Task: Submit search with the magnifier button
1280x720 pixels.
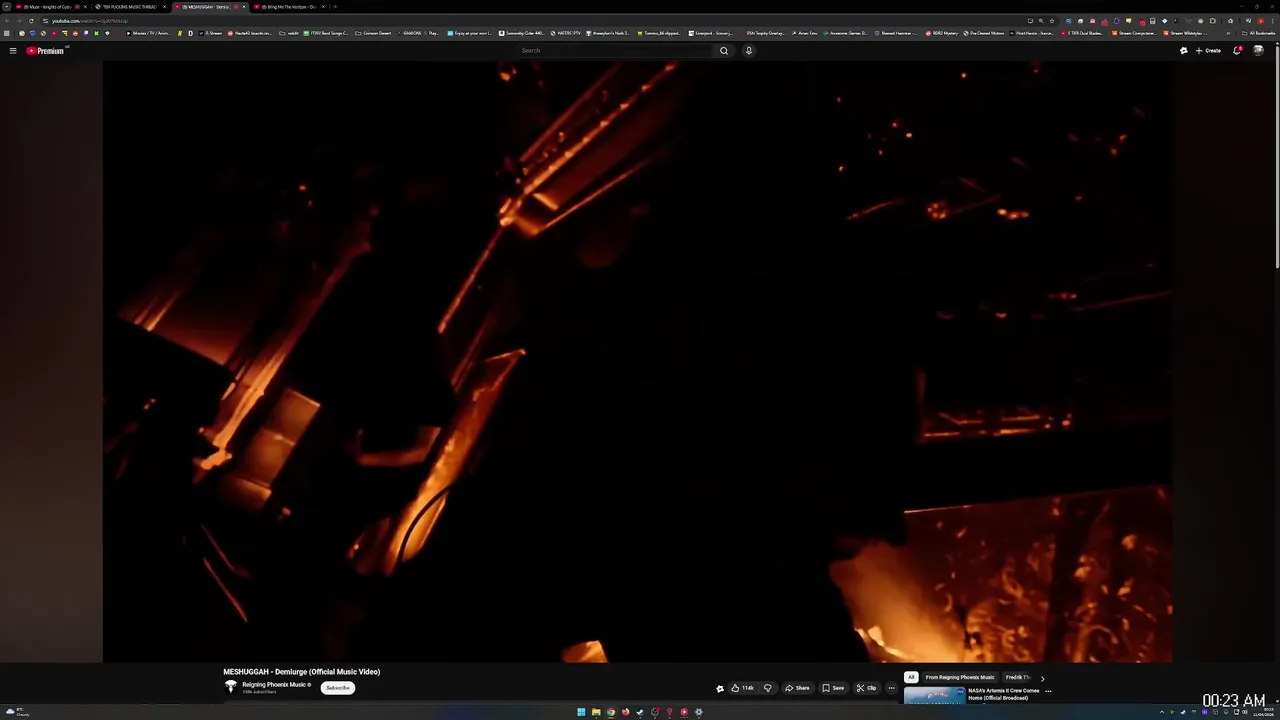Action: pos(724,50)
